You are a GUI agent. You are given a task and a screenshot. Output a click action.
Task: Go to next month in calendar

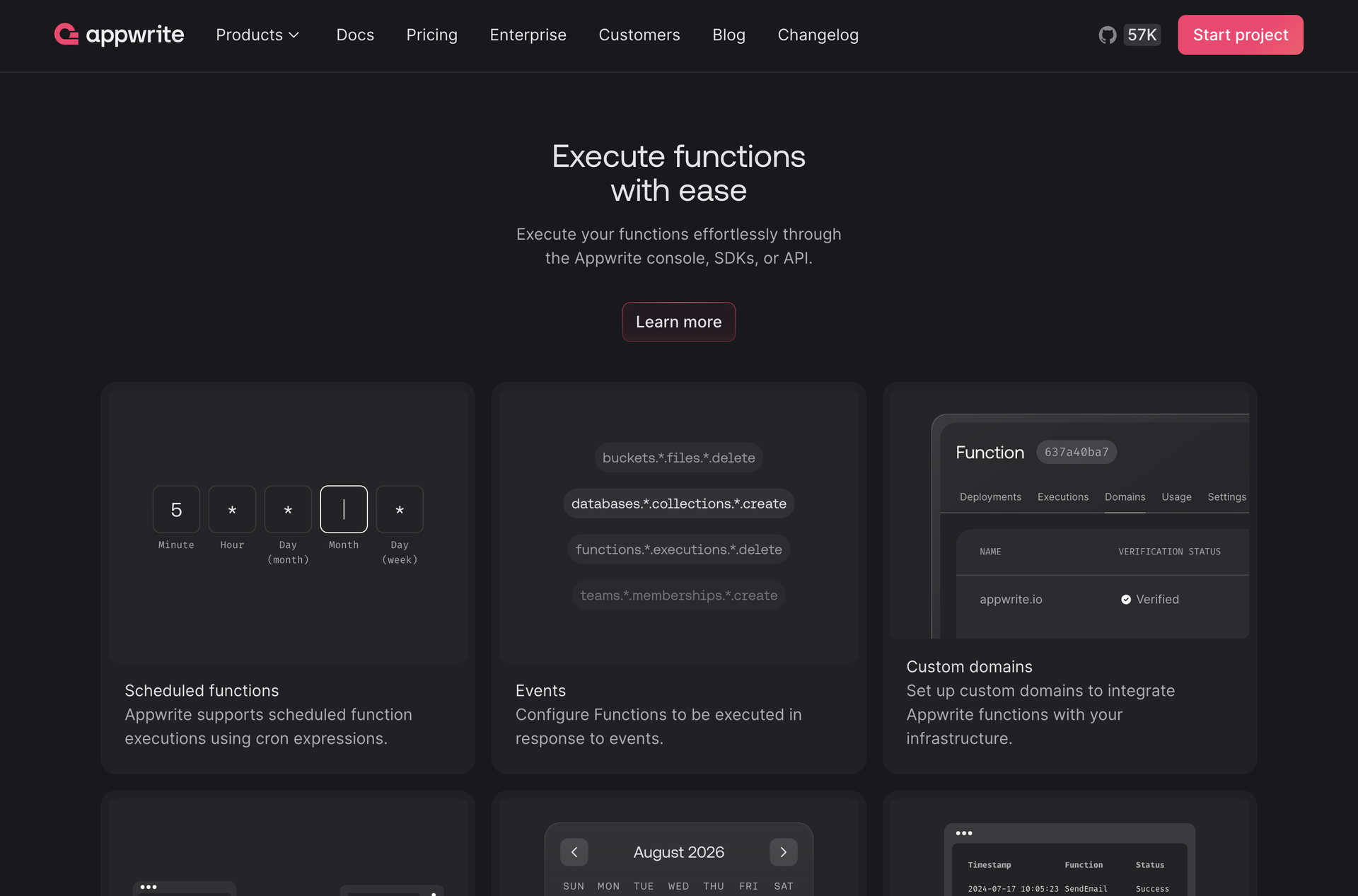pos(784,852)
